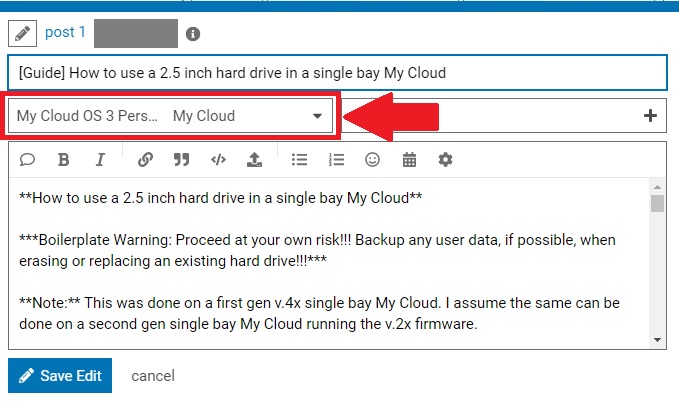Insert a numbered list
This screenshot has height=401, width=679.
(336, 160)
